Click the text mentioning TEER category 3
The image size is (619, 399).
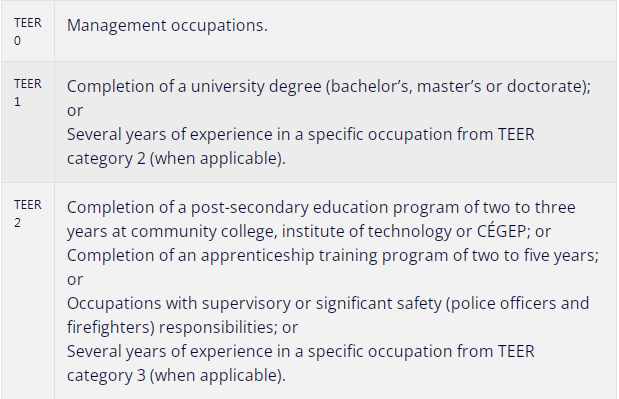pos(176,375)
